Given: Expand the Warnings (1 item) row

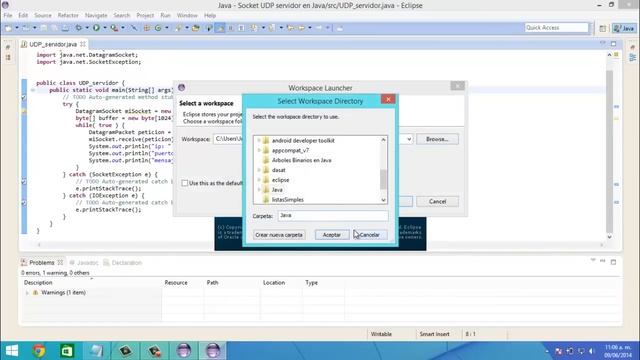Looking at the screenshot, I should [x=27, y=293].
